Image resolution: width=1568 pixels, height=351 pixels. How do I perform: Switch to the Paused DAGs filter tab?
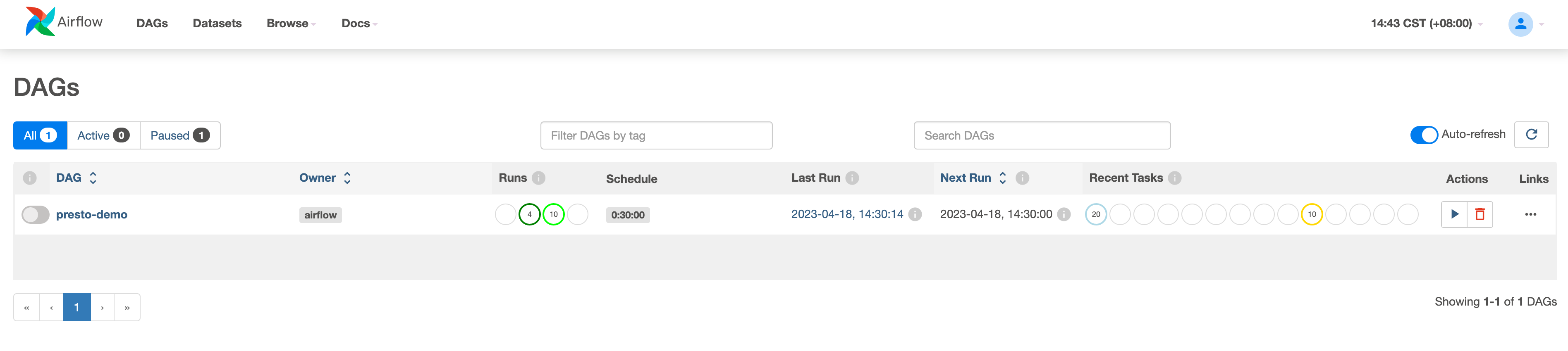(x=180, y=135)
